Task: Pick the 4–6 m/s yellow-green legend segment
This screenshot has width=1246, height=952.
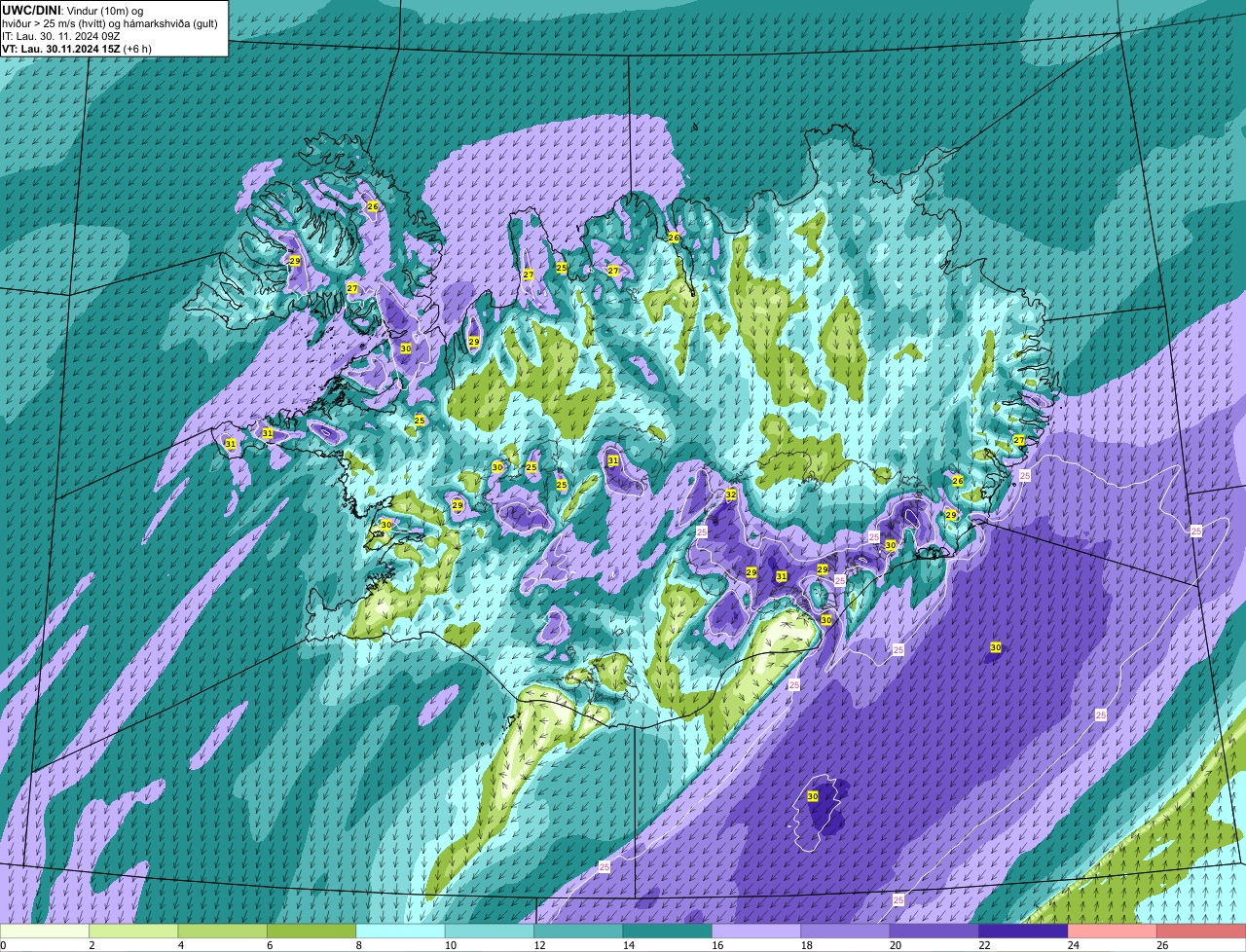Action: [x=223, y=932]
